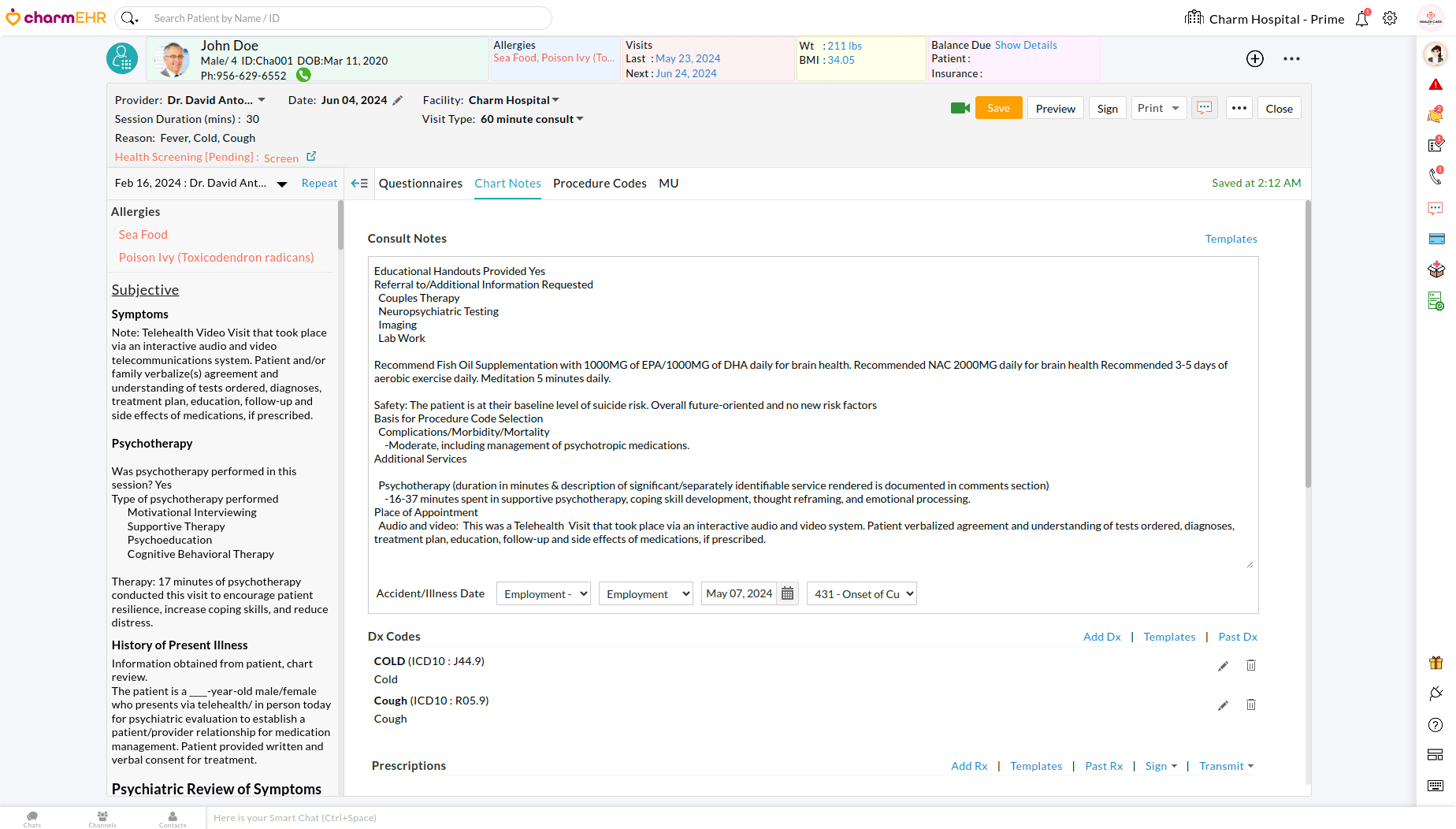Image resolution: width=1456 pixels, height=829 pixels.
Task: Click the pencil icon to edit visit date
Action: click(398, 101)
